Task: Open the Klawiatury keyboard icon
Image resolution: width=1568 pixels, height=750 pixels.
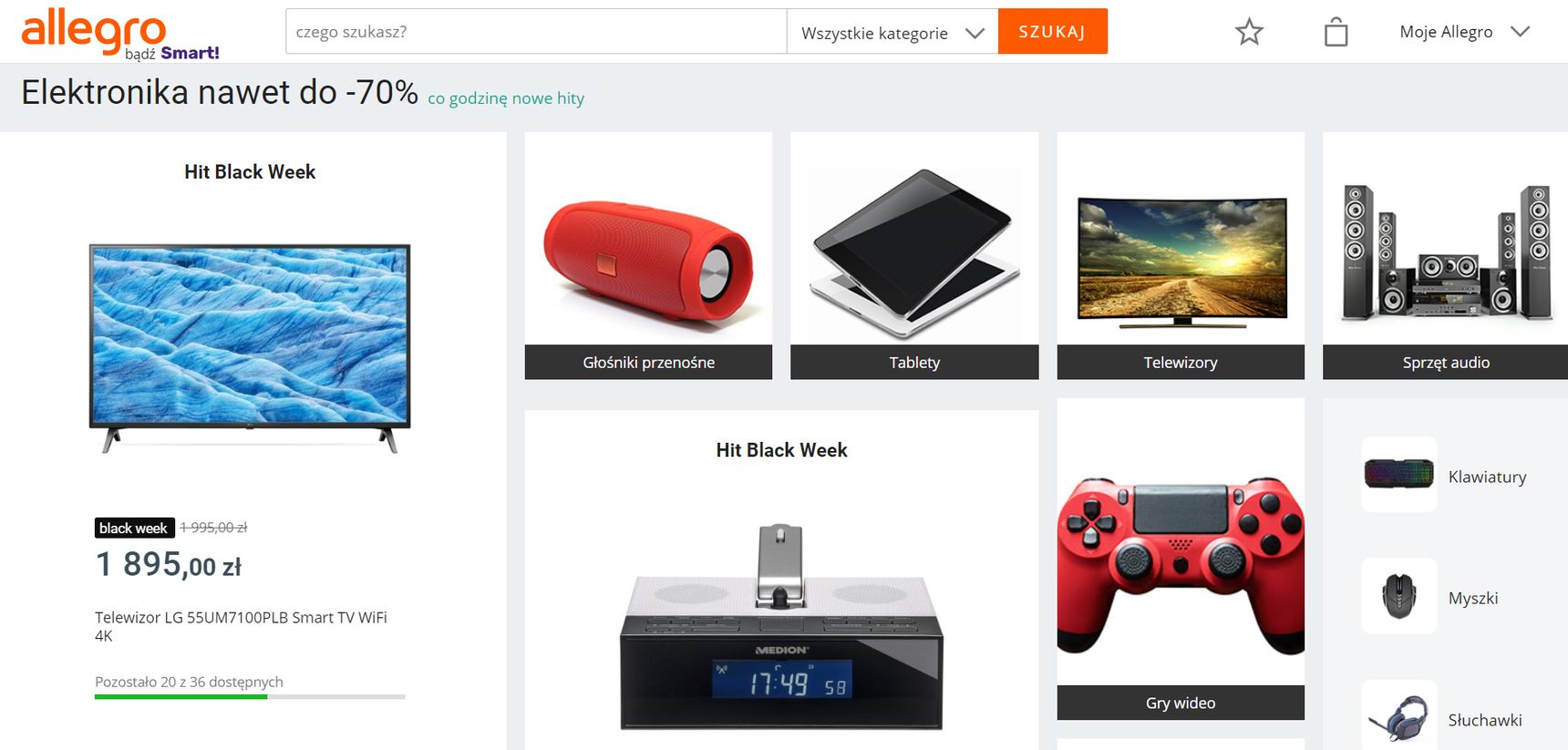Action: [x=1399, y=474]
